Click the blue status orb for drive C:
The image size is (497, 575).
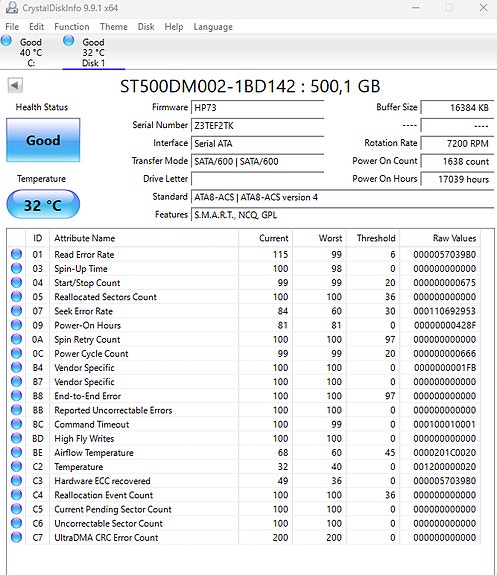pos(6,40)
